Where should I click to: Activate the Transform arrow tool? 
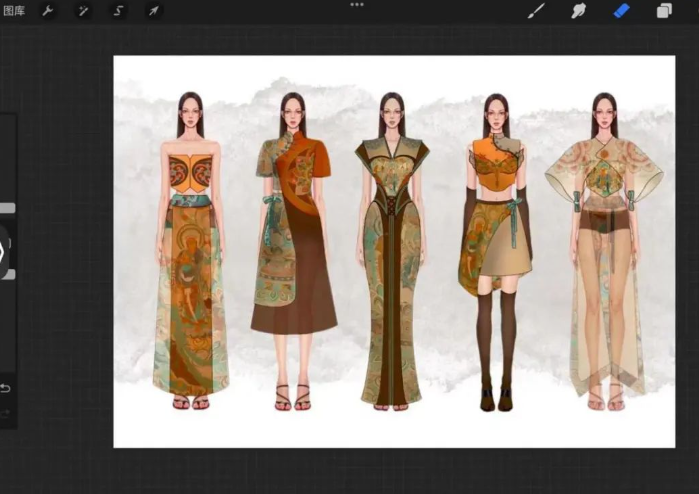(x=153, y=11)
